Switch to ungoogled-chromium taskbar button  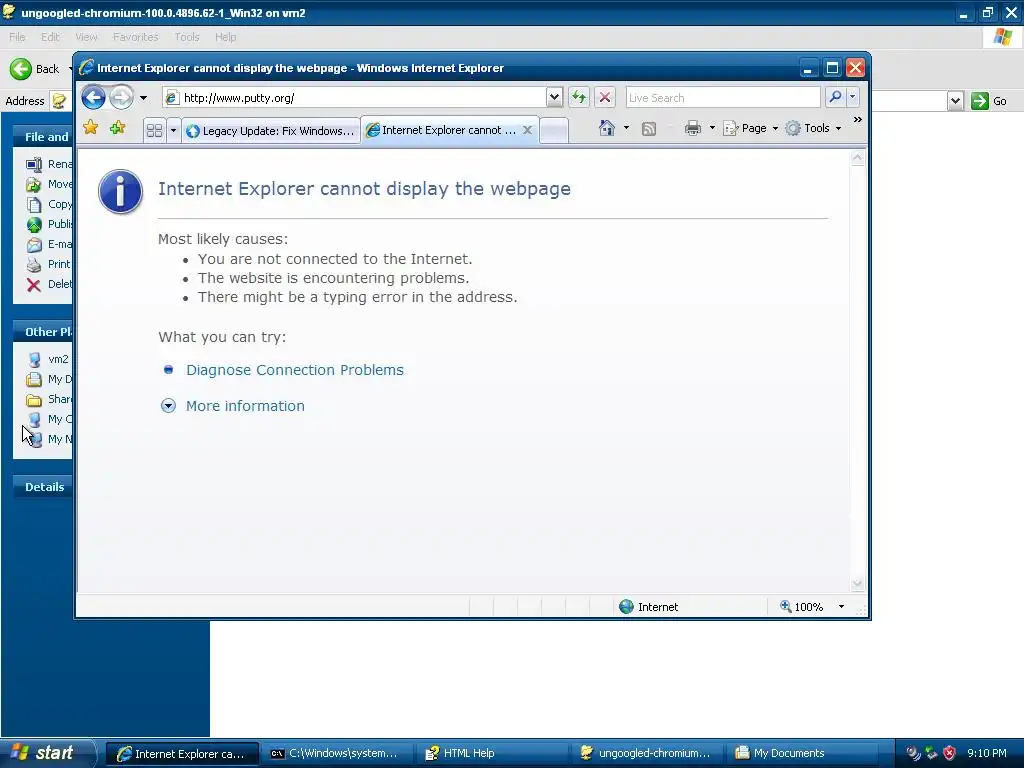tap(648, 754)
